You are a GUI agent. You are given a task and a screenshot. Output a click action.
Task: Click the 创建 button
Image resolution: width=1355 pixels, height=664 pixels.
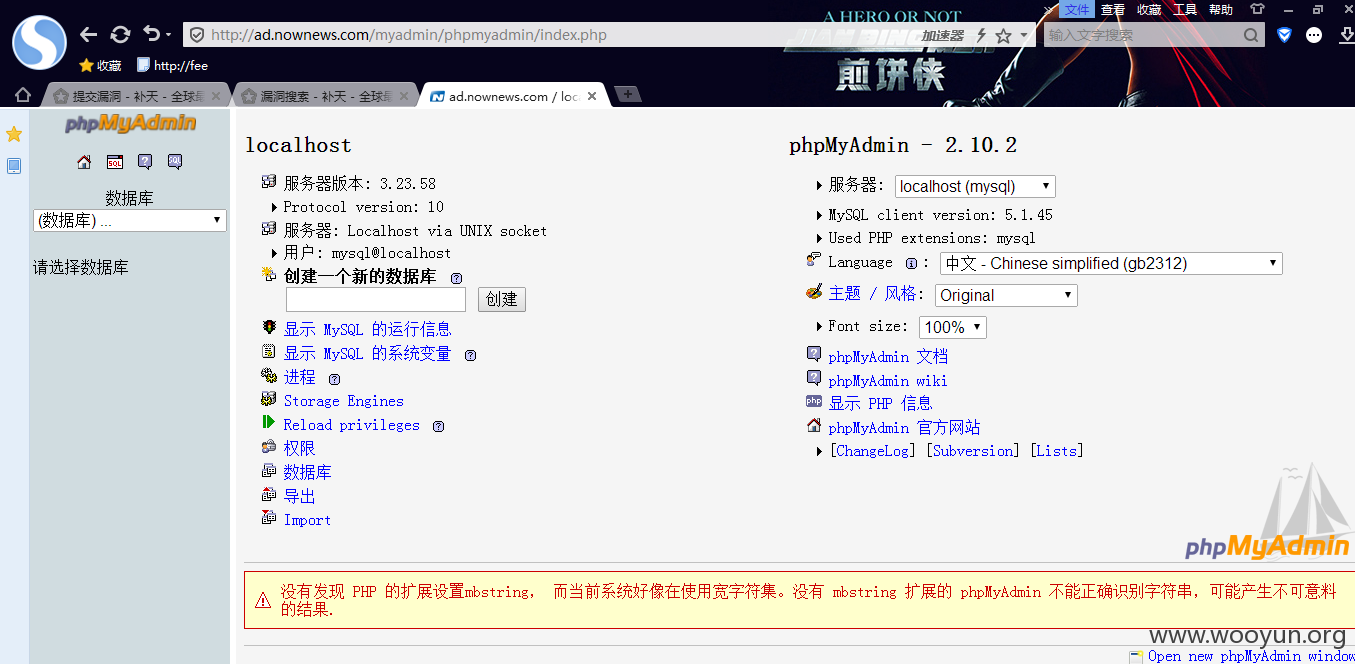click(502, 299)
